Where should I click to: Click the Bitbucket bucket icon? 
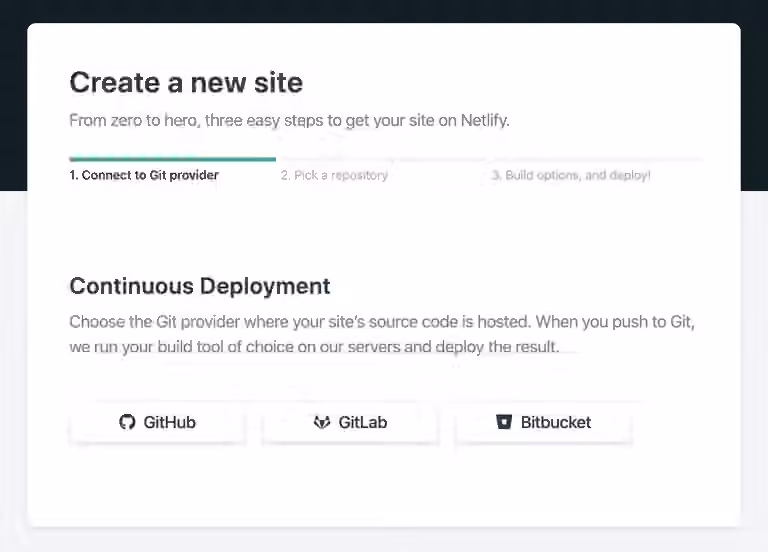tap(504, 422)
